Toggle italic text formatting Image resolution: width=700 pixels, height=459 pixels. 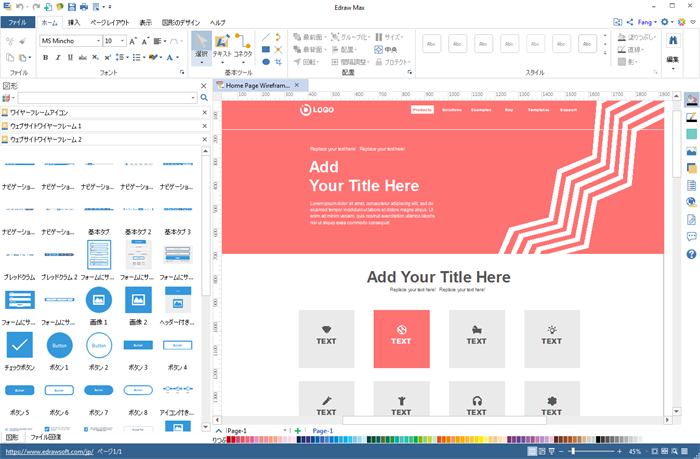pyautogui.click(x=58, y=57)
